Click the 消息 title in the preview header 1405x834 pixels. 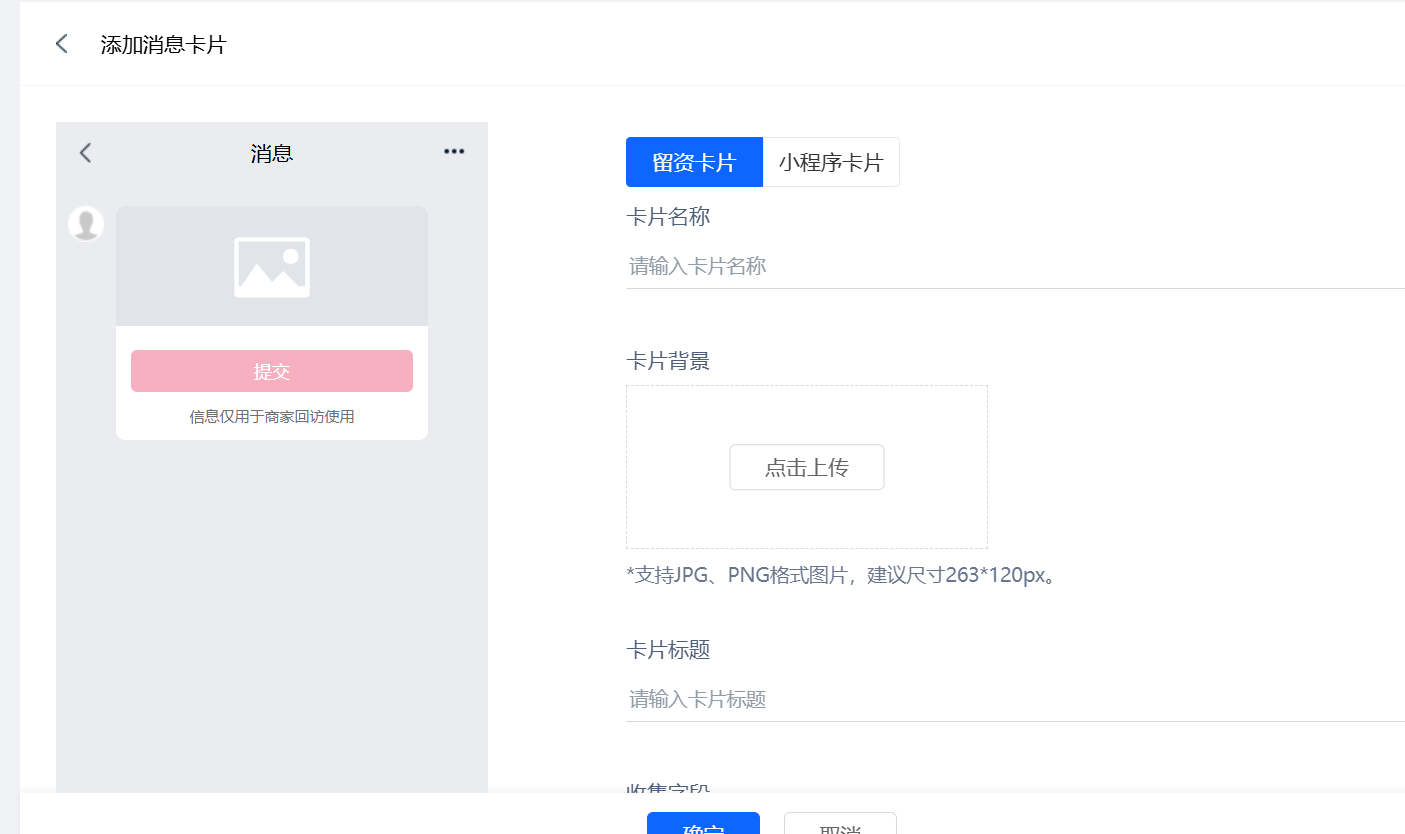pyautogui.click(x=271, y=153)
